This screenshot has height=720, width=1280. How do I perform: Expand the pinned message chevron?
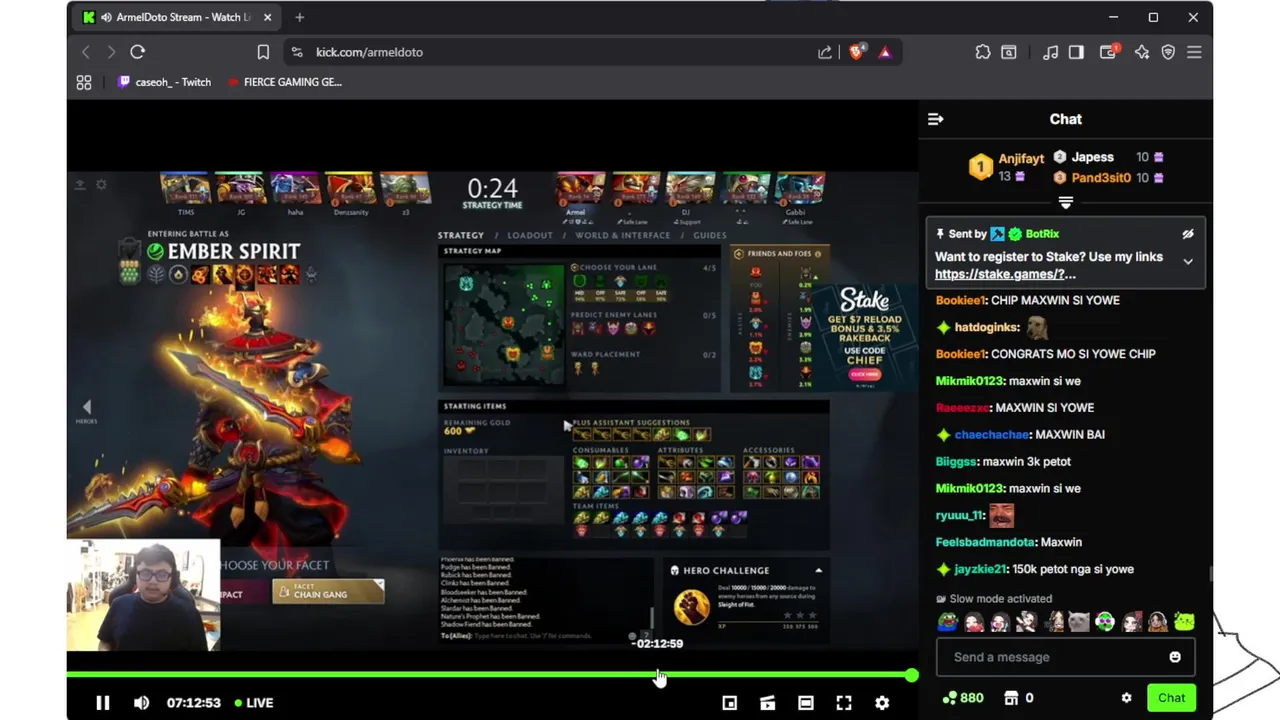[1188, 261]
